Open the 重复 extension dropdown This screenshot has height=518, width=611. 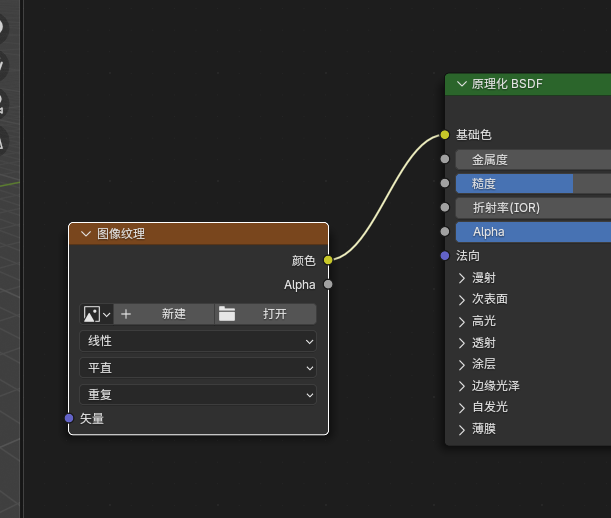[x=197, y=395]
